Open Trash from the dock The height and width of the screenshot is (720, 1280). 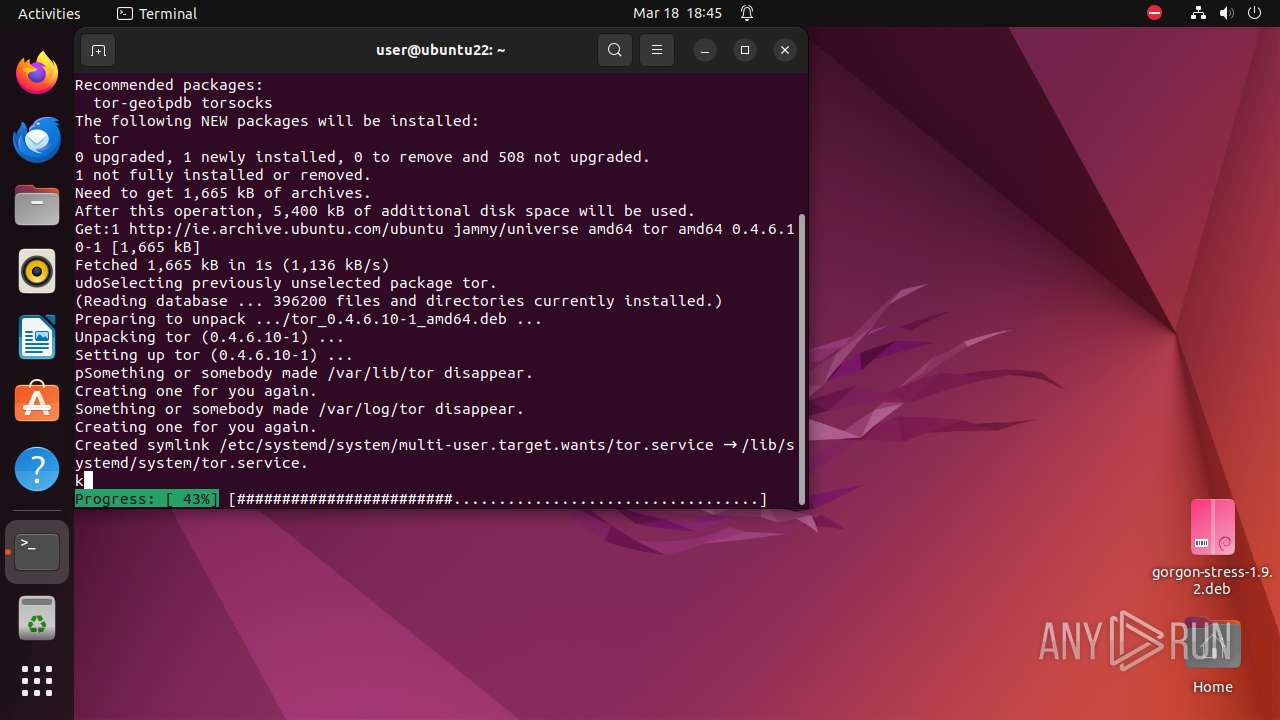(x=37, y=618)
